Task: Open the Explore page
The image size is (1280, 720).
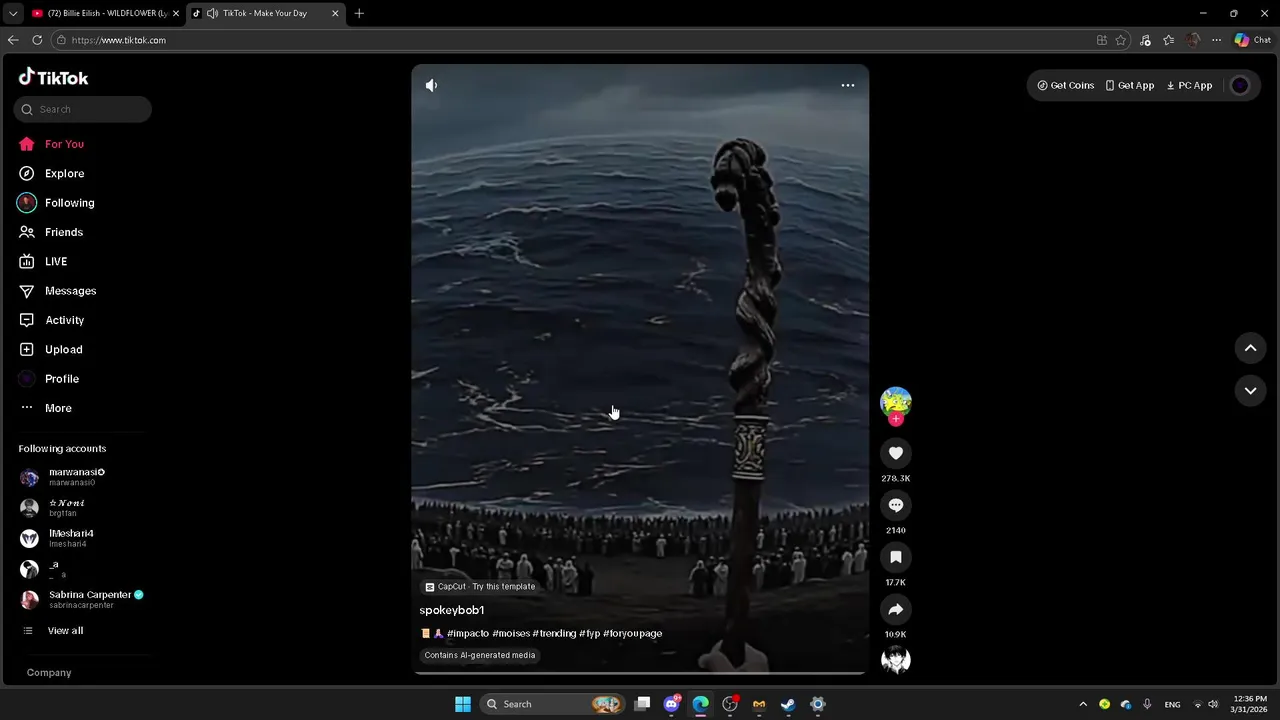Action: 51,173
